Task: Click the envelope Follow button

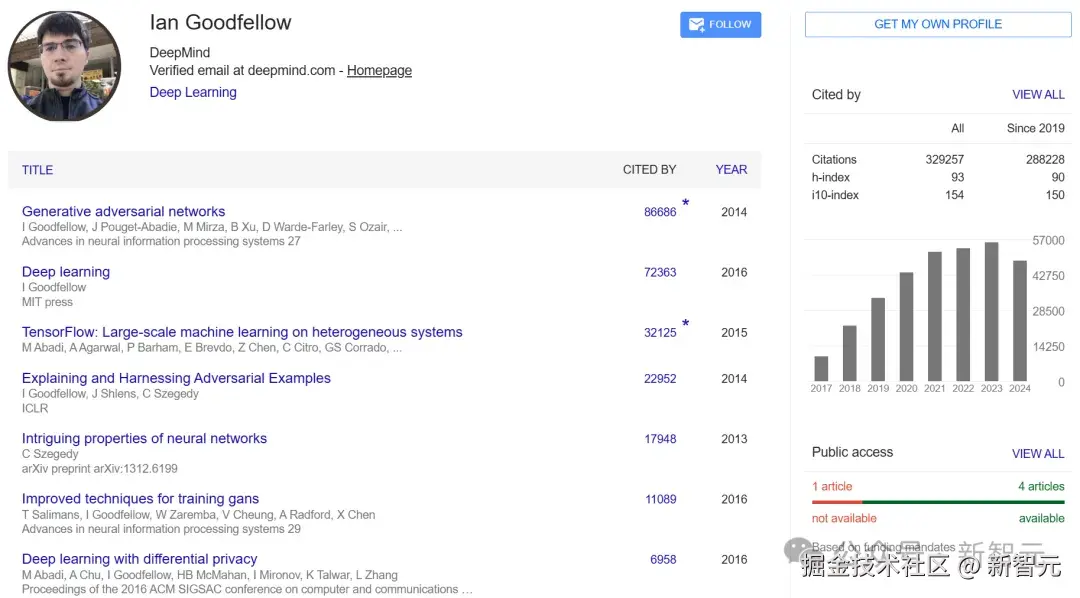Action: (720, 25)
